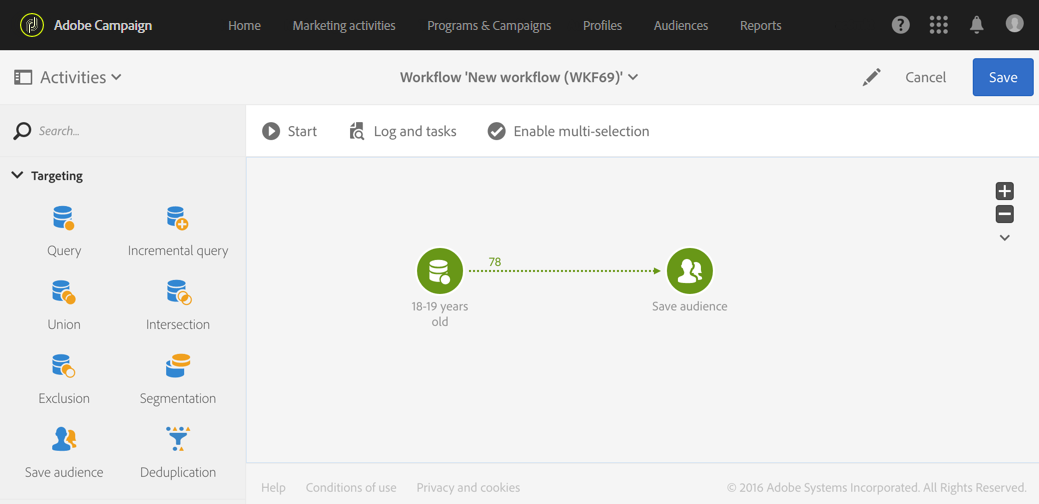The height and width of the screenshot is (504, 1039).
Task: Start the workflow
Action: click(290, 131)
